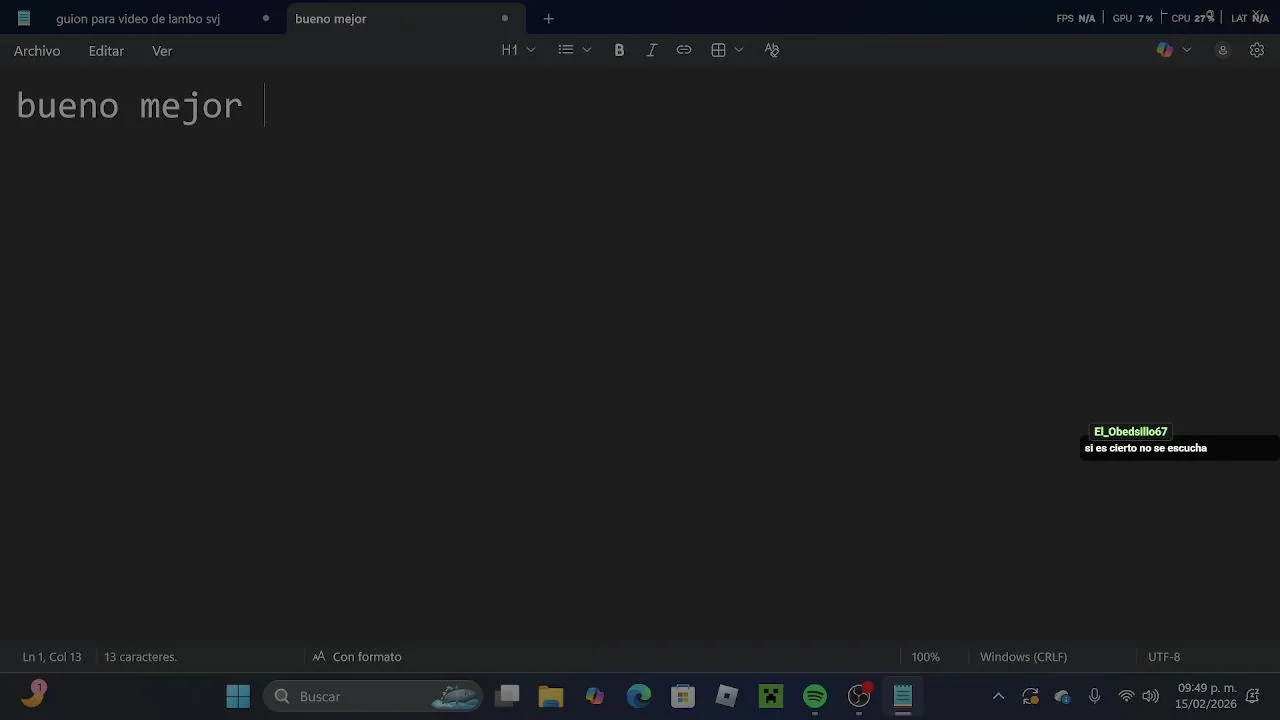Click the Ln 1, Col 13 position indicator
This screenshot has height=720, width=1280.
[52, 657]
